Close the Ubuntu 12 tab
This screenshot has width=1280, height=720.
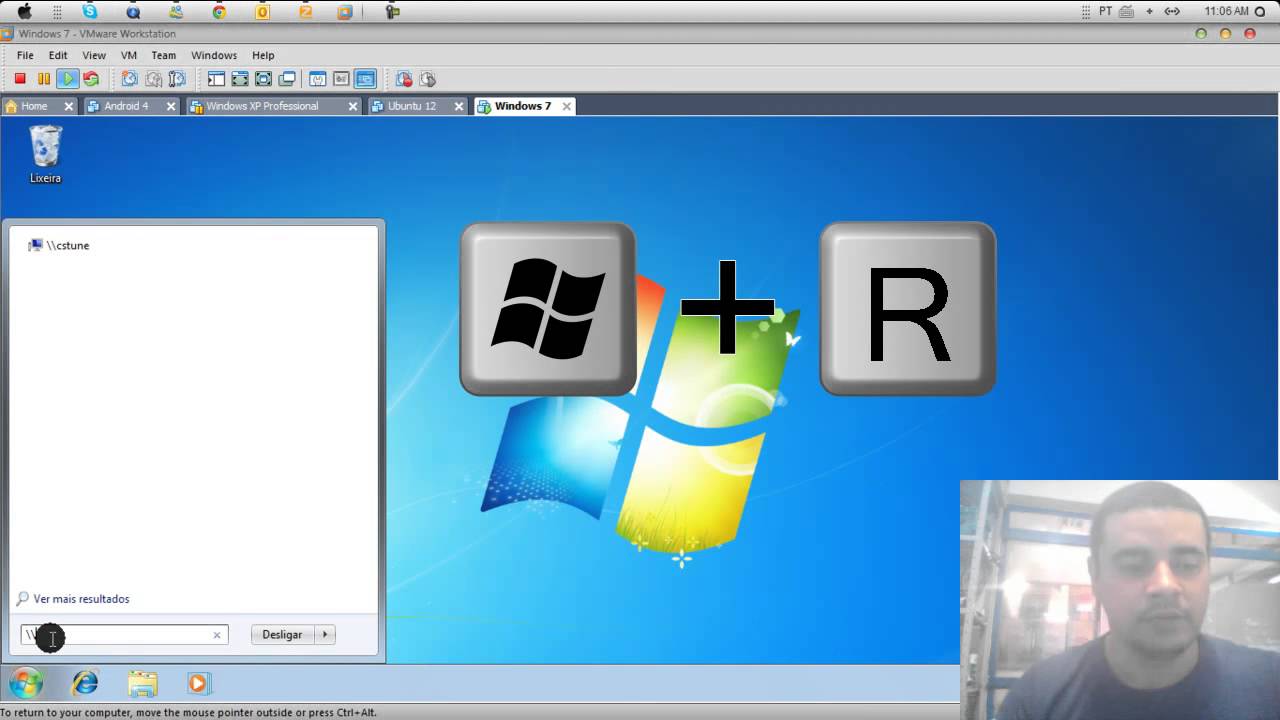459,106
